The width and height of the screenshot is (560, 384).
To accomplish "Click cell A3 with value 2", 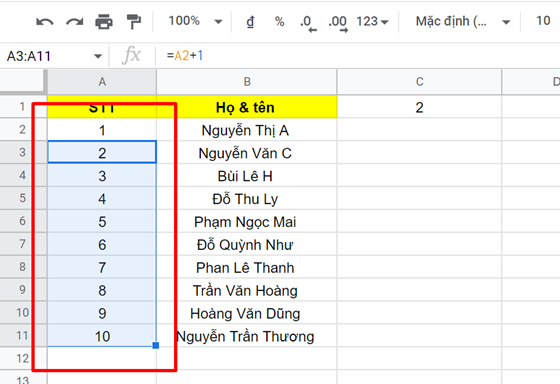I will [x=102, y=153].
